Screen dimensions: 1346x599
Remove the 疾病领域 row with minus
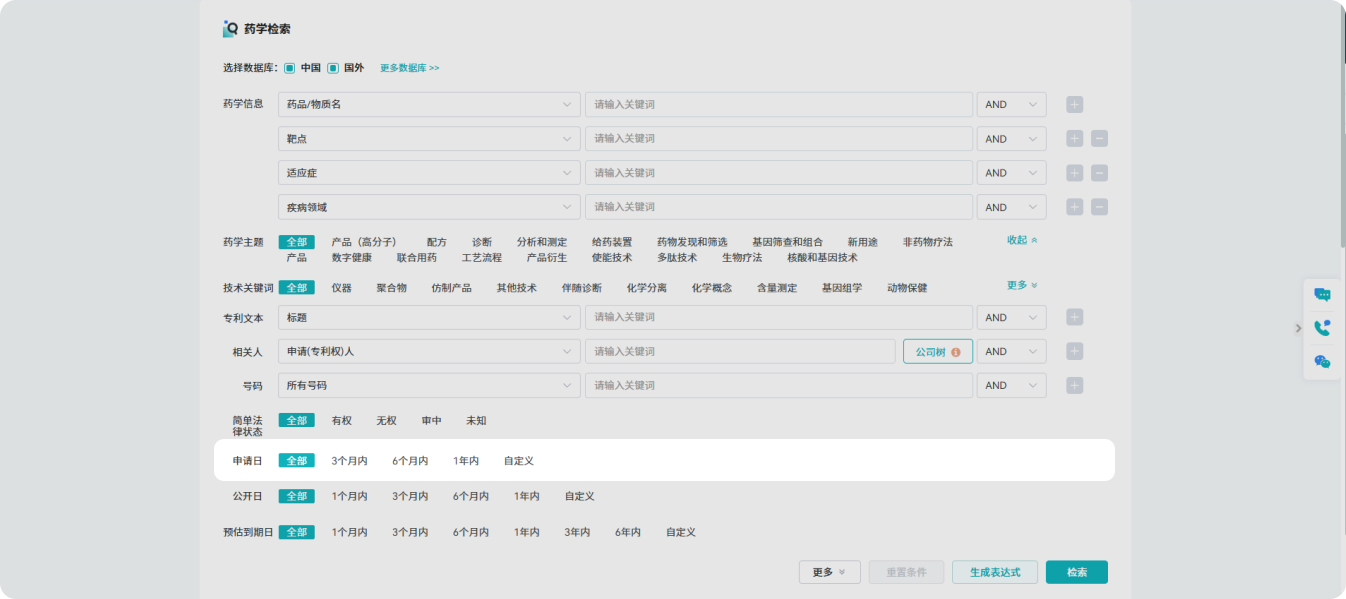click(1099, 207)
